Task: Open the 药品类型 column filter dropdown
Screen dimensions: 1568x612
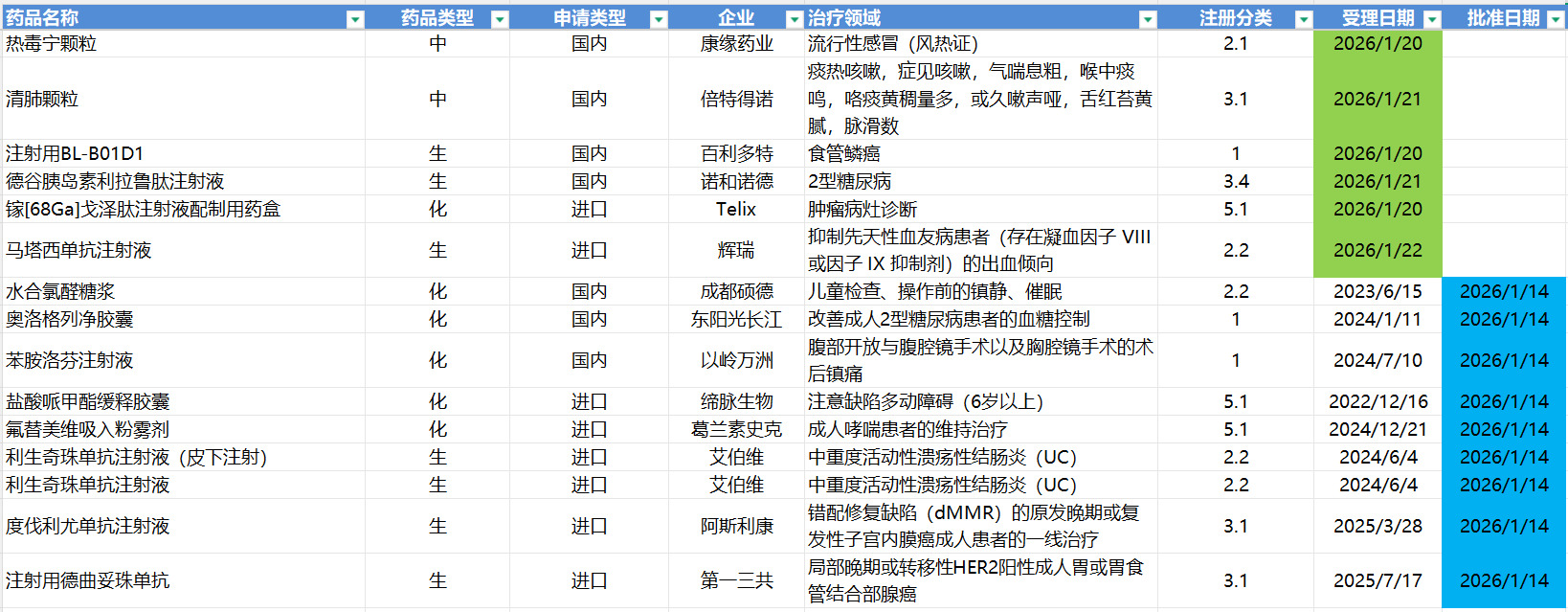Action: (x=499, y=19)
